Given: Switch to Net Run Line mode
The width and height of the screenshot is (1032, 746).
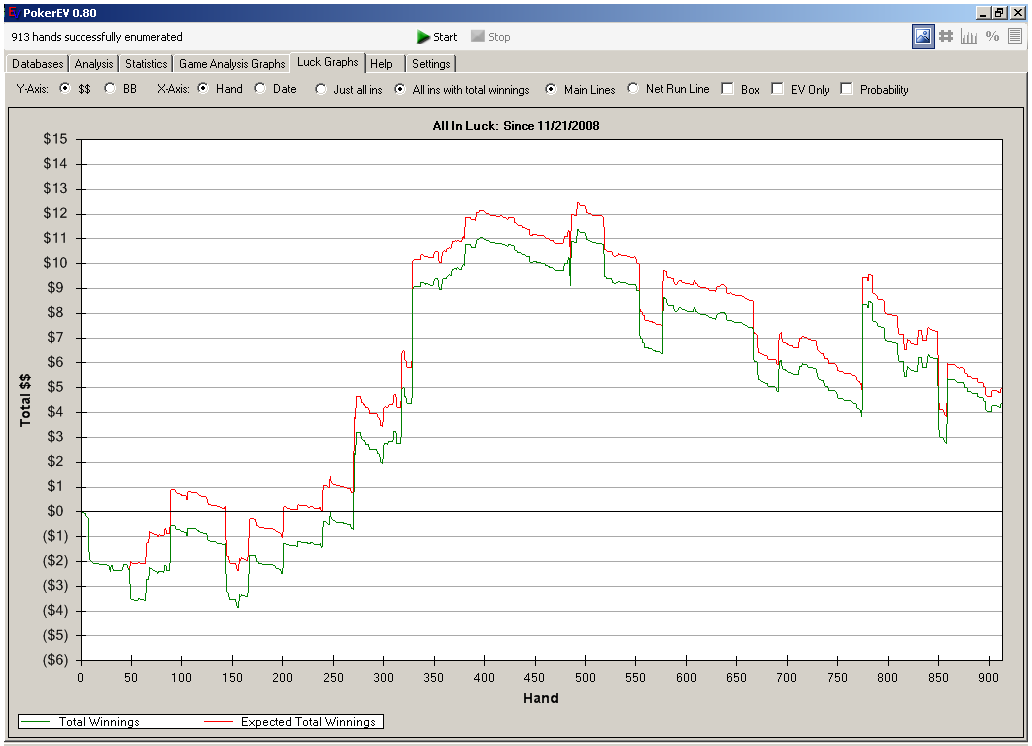Looking at the screenshot, I should point(633,89).
